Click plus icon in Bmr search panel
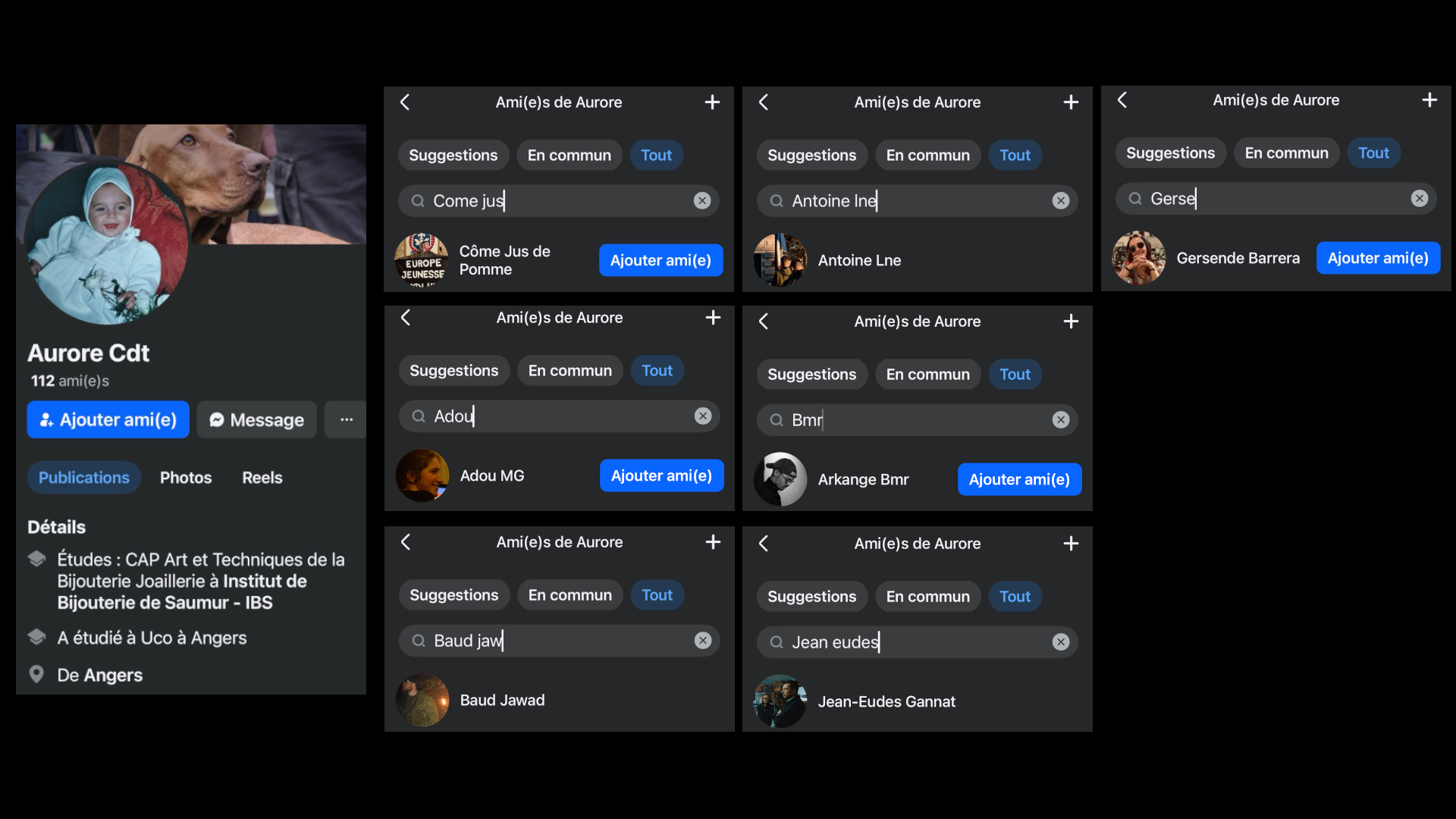 click(1071, 322)
